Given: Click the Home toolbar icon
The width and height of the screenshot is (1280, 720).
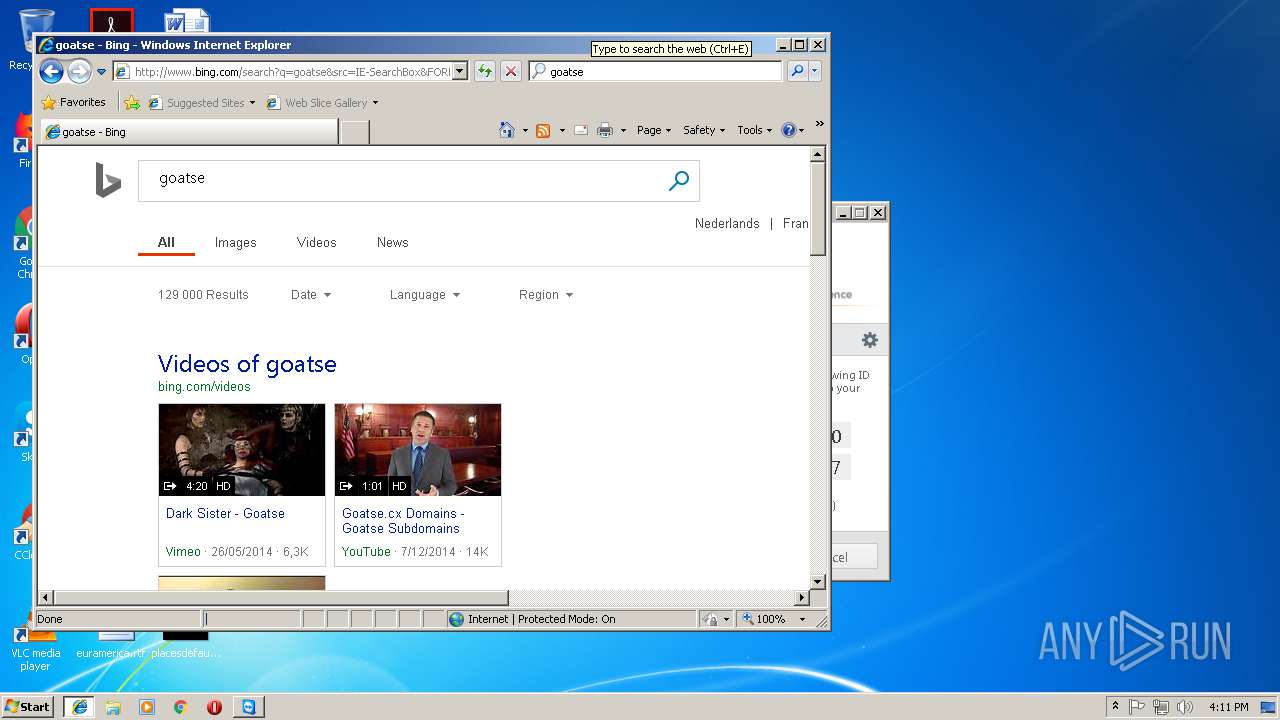Looking at the screenshot, I should [x=507, y=130].
